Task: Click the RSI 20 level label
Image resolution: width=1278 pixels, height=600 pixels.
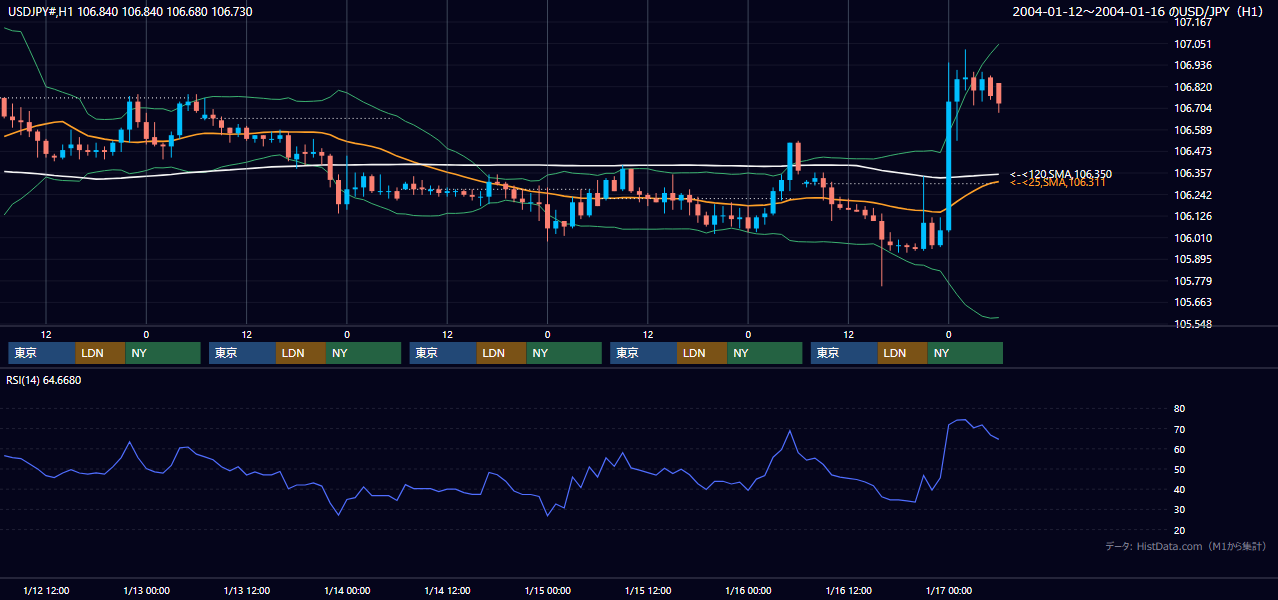Action: 1180,530
